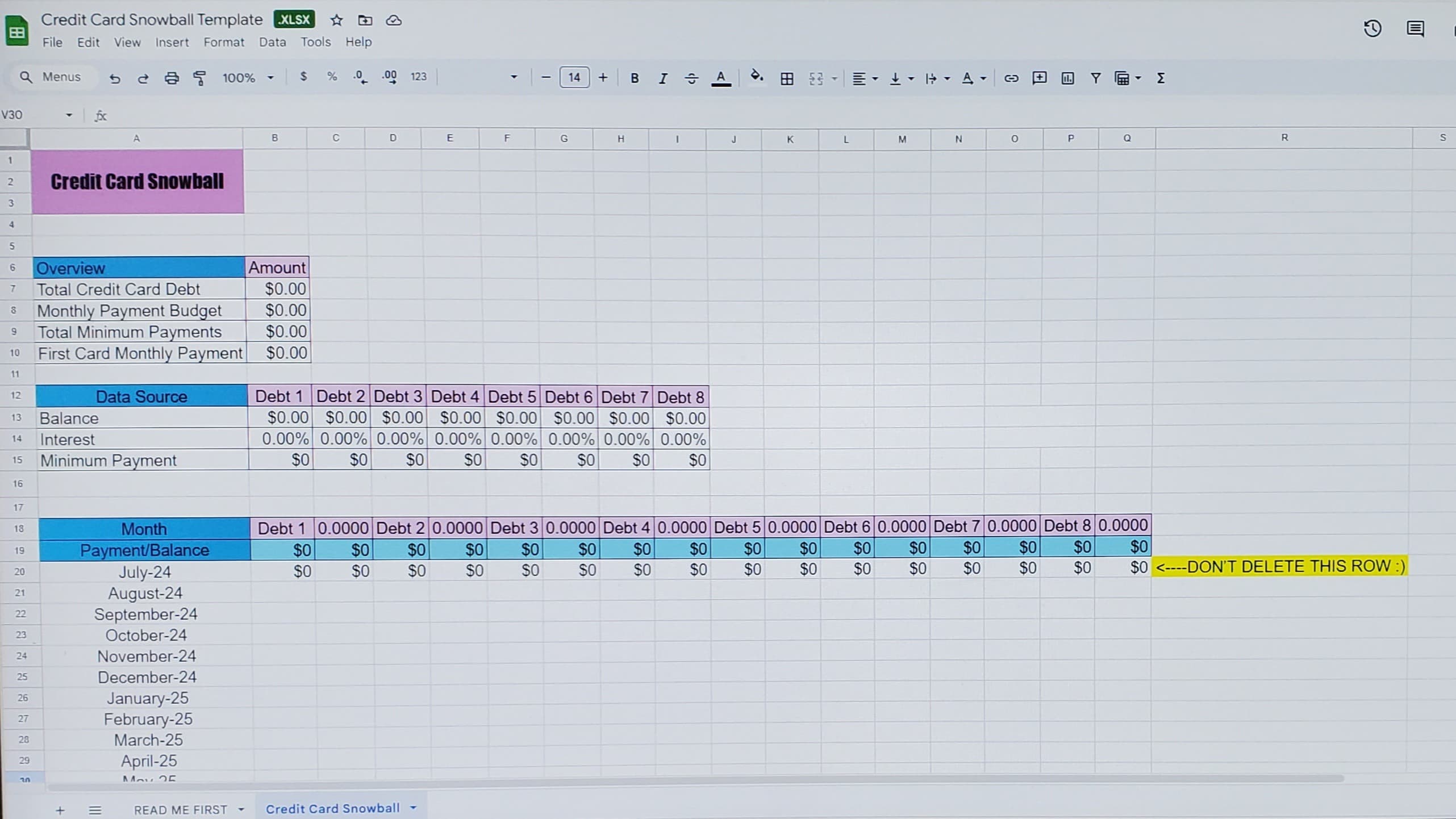Create a filter with funnel icon
Viewport: 1456px width, 819px height.
tap(1096, 78)
